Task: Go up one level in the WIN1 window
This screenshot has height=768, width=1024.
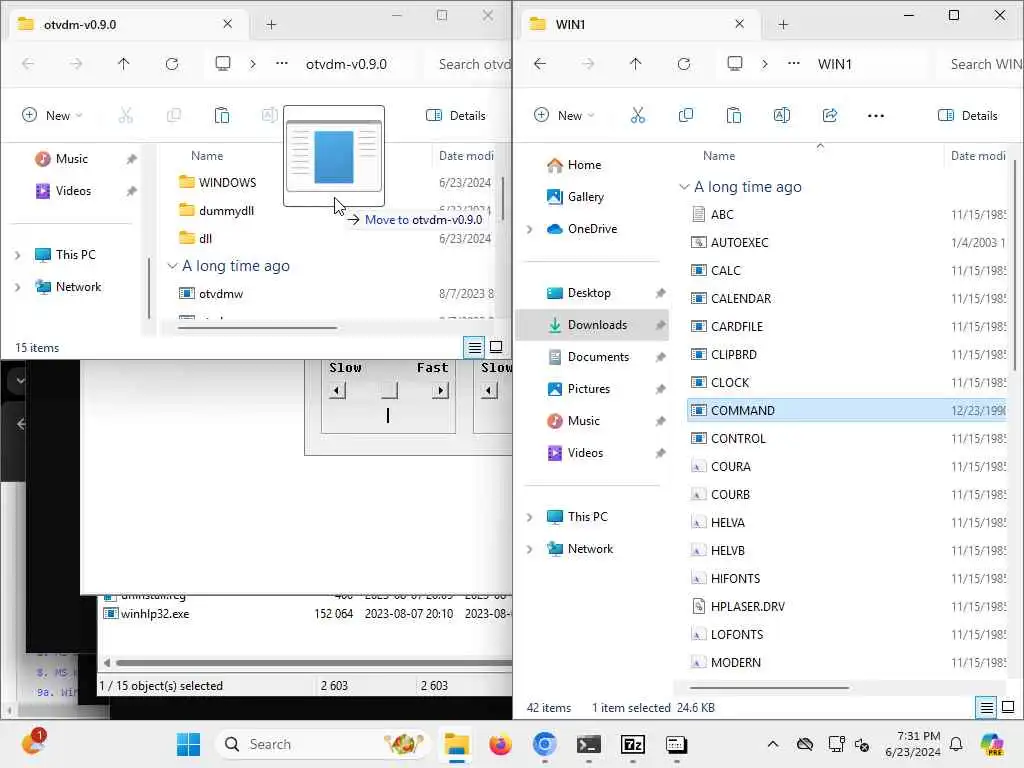Action: tap(635, 64)
